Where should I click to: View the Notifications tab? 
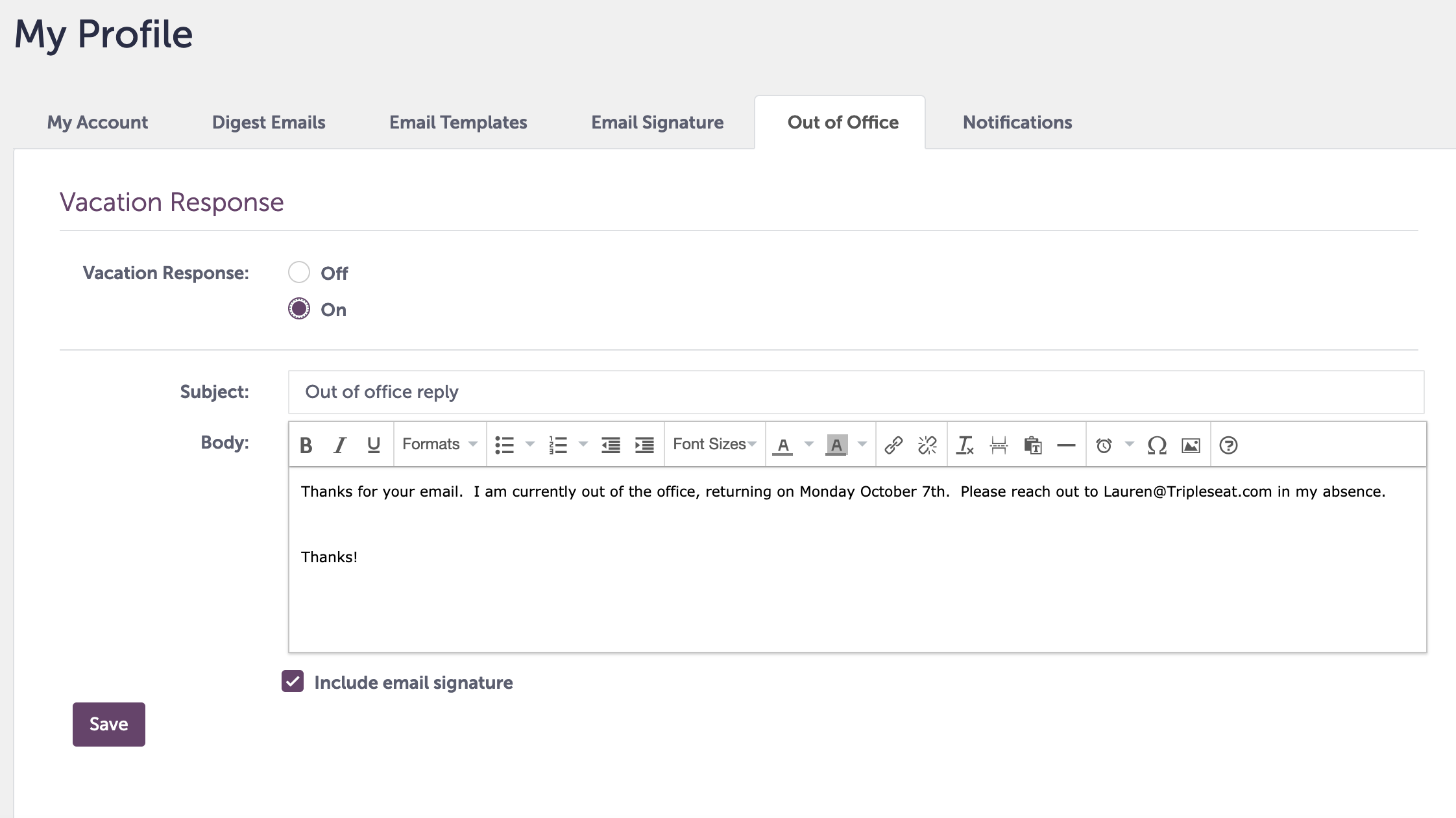pyautogui.click(x=1017, y=122)
